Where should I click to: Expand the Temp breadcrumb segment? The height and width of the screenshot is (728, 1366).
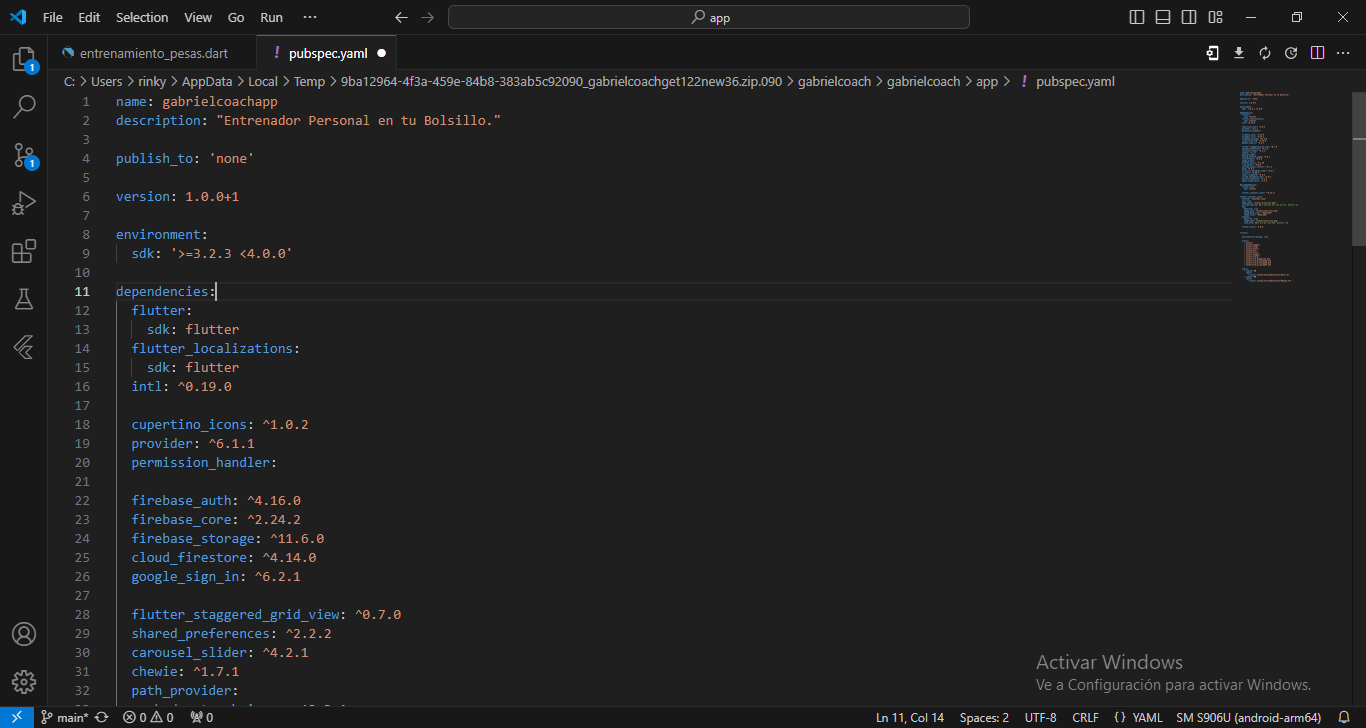tap(309, 82)
